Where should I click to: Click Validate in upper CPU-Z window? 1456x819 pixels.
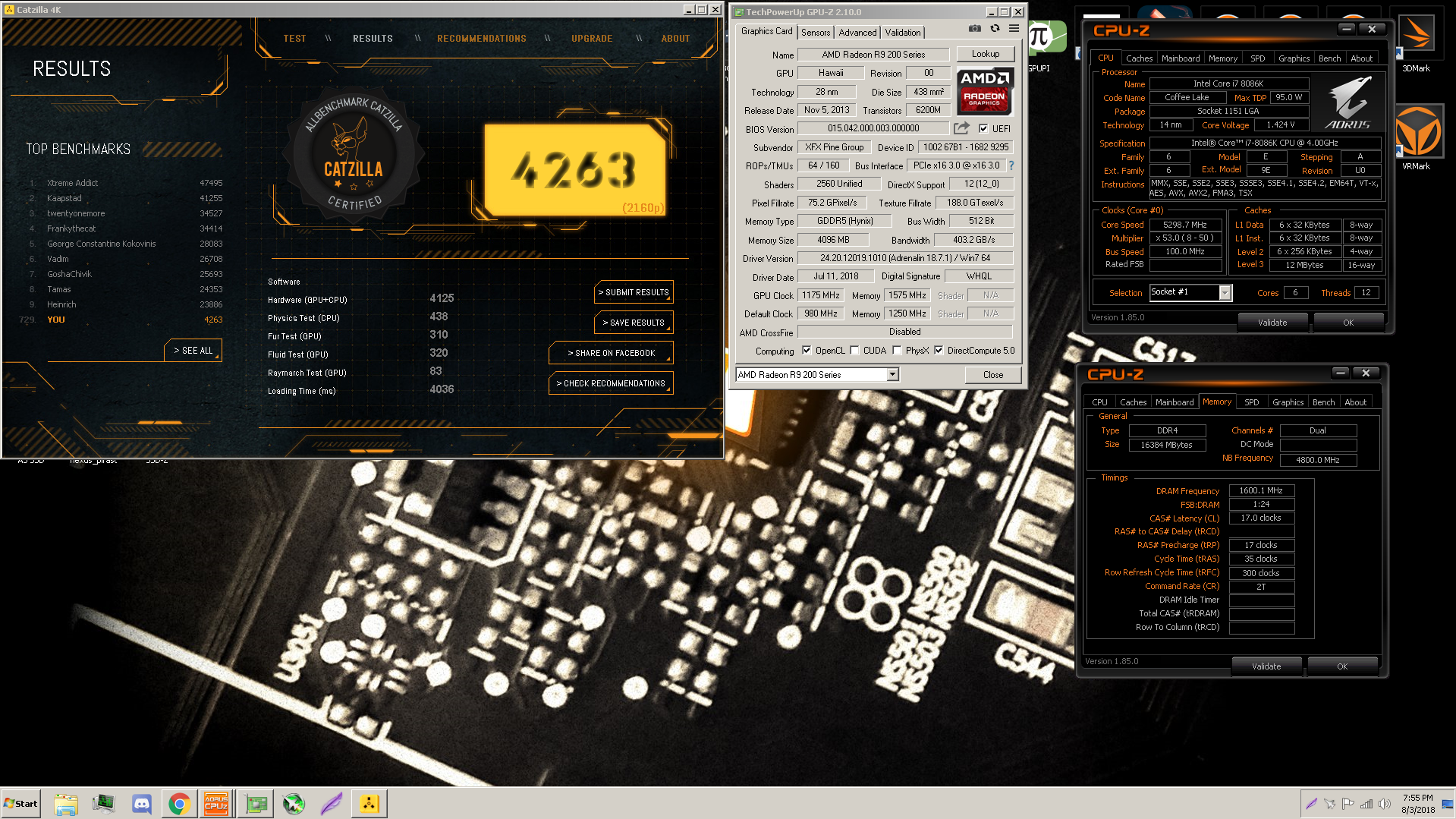(1272, 323)
